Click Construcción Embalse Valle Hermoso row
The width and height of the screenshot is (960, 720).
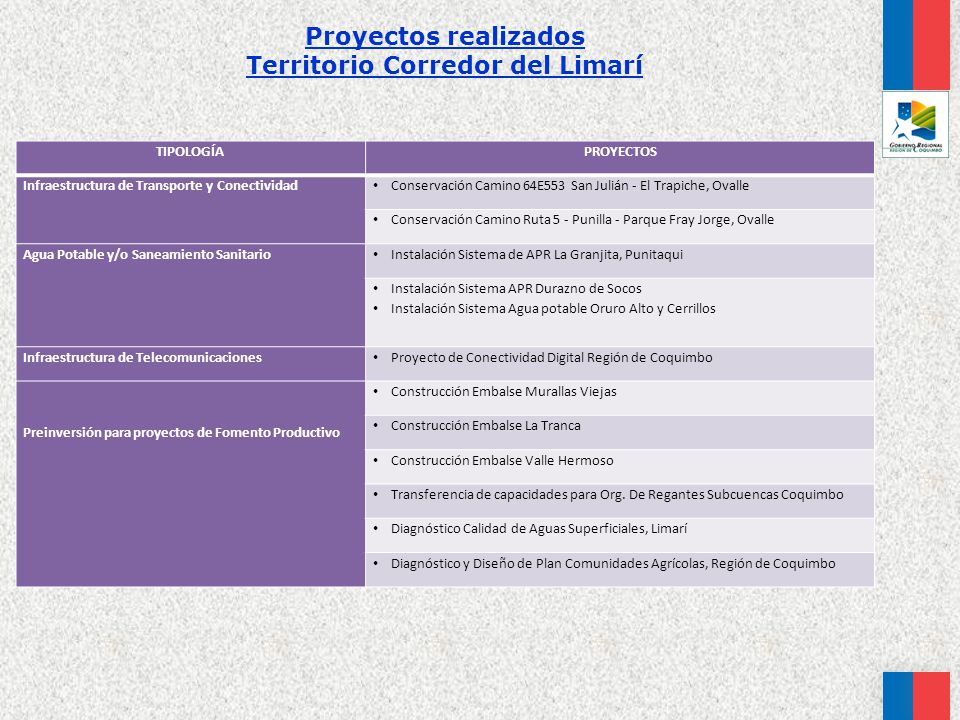tap(620, 467)
